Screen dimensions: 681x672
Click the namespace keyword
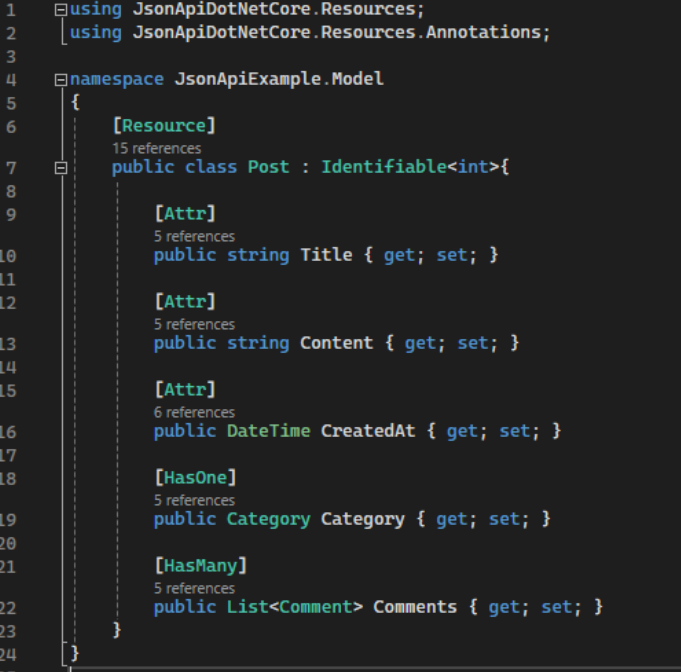(117, 79)
